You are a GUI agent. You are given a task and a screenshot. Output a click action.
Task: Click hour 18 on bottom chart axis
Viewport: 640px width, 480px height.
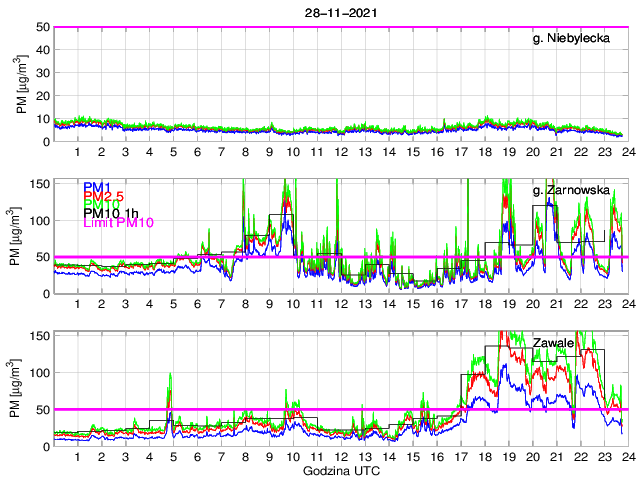coord(485,457)
